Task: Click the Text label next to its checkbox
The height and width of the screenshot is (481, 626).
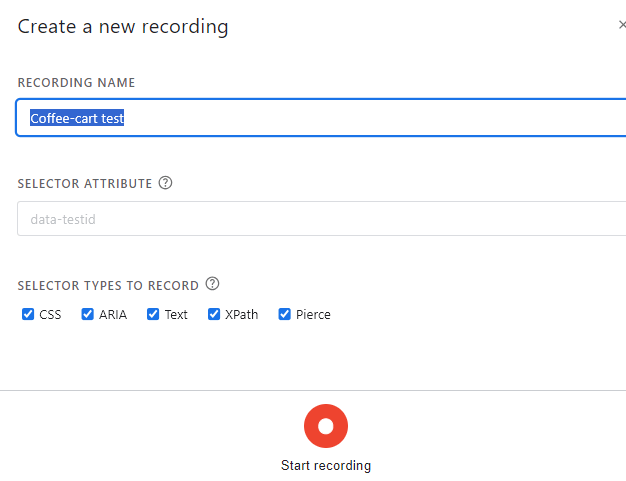Action: tap(176, 315)
